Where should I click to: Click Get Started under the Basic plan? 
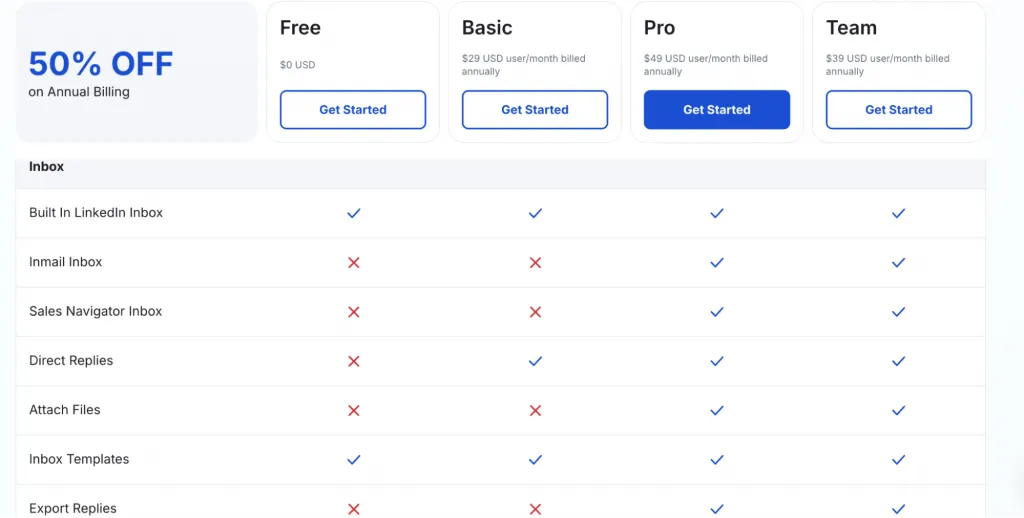tap(535, 110)
